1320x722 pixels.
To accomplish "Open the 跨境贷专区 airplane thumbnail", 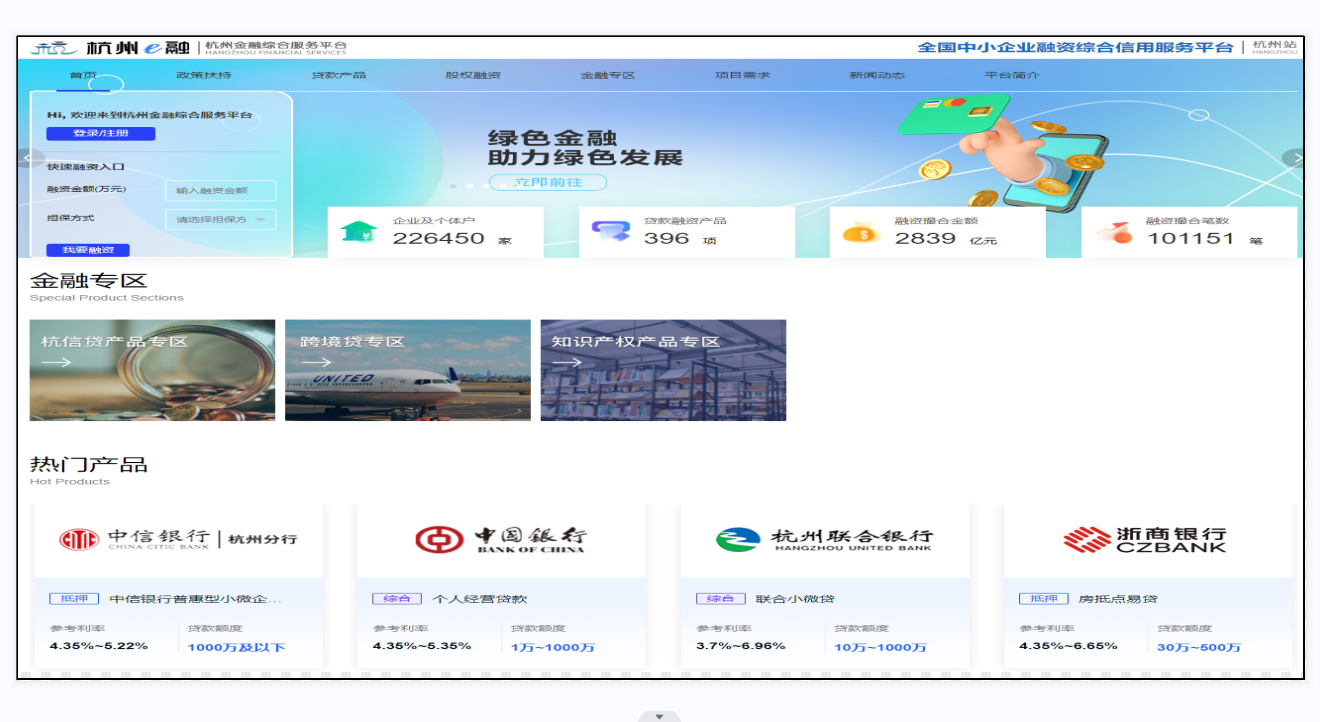I will click(407, 370).
